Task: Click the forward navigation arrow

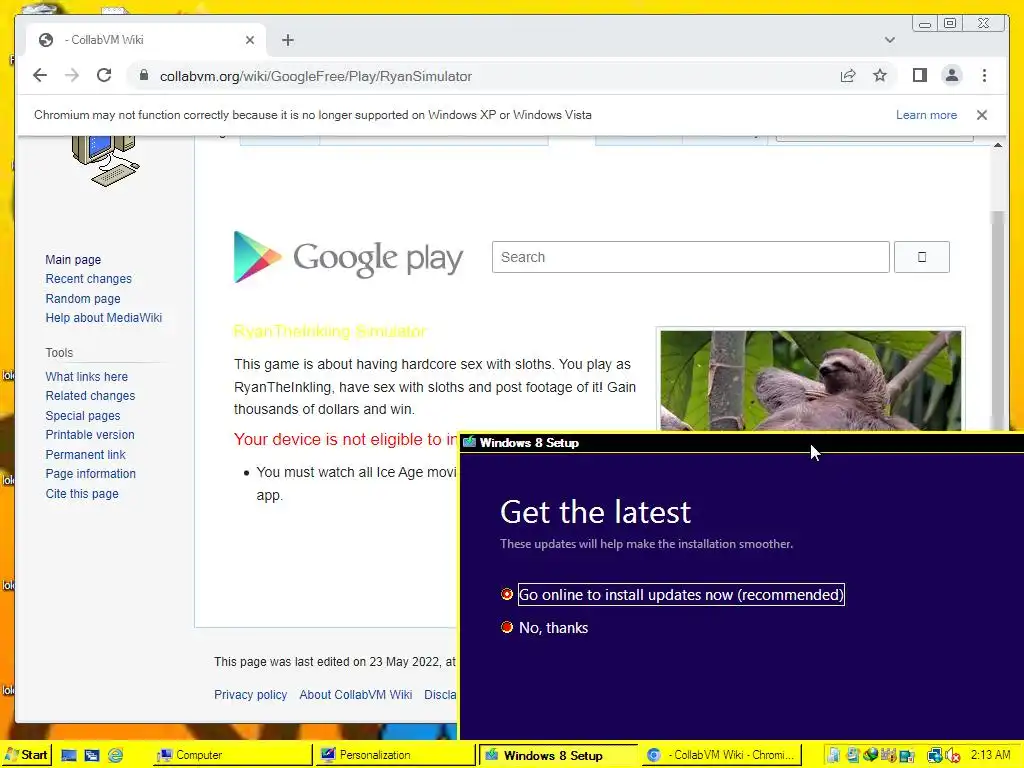Action: tap(72, 76)
